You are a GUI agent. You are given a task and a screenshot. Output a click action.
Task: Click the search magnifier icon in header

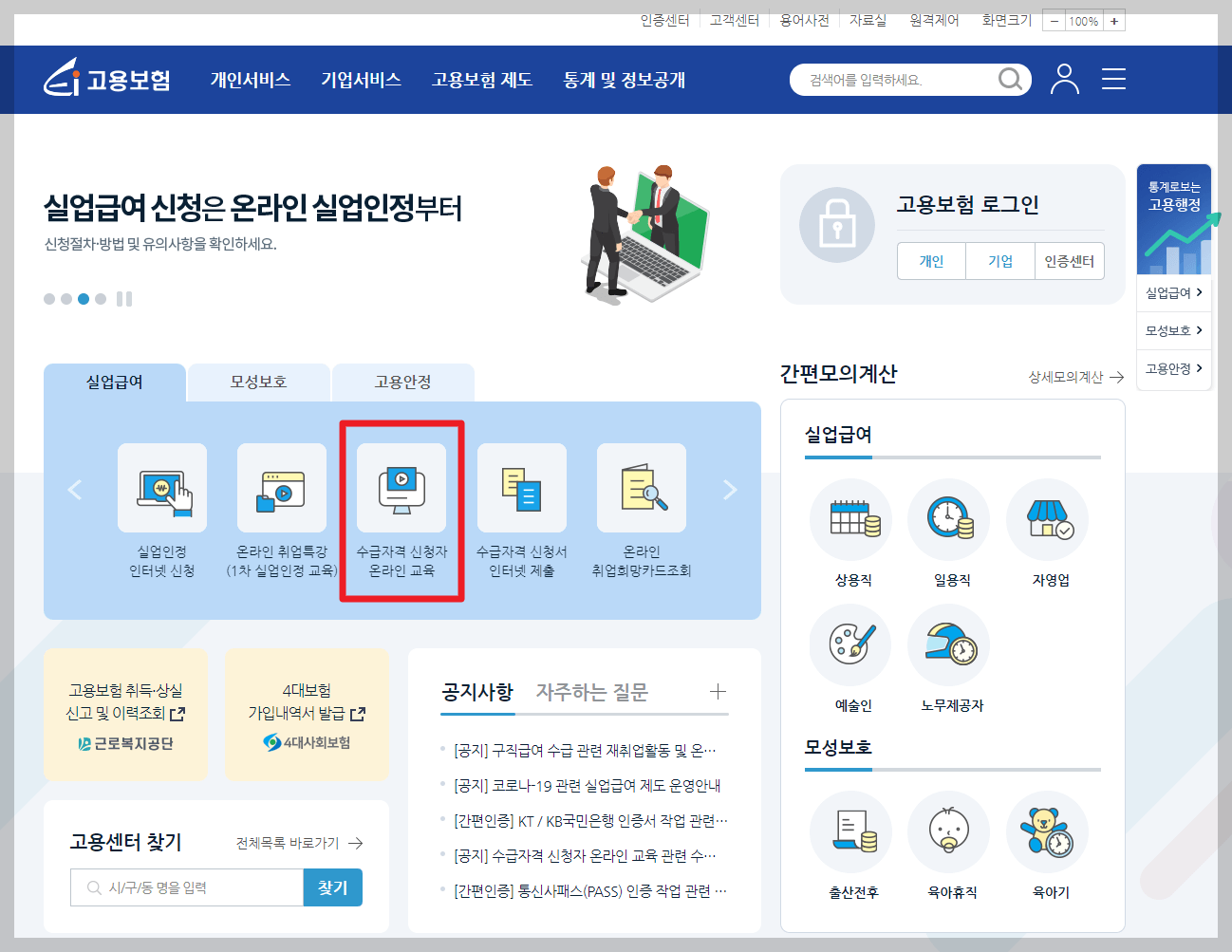point(1011,79)
